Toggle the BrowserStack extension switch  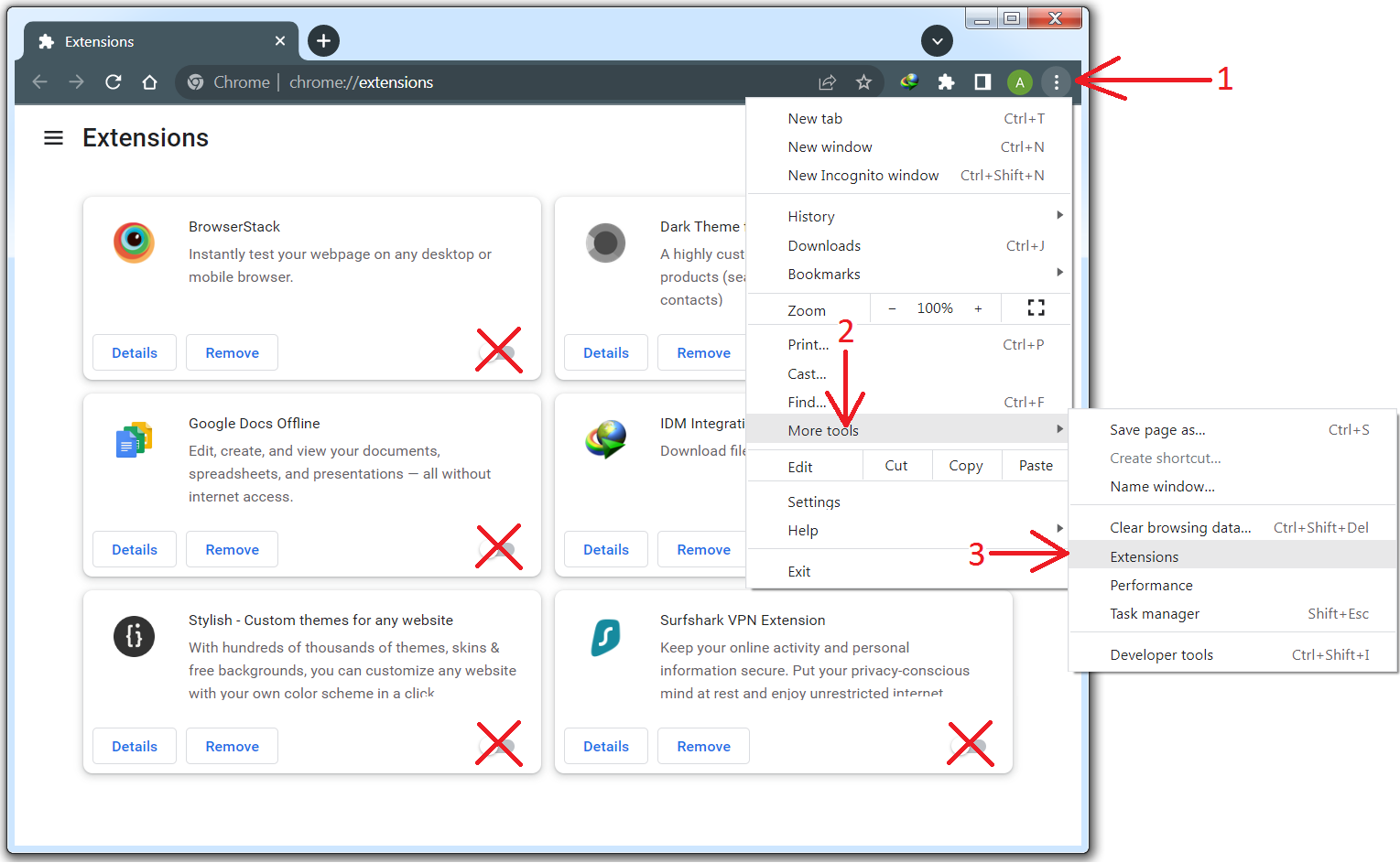(x=499, y=351)
